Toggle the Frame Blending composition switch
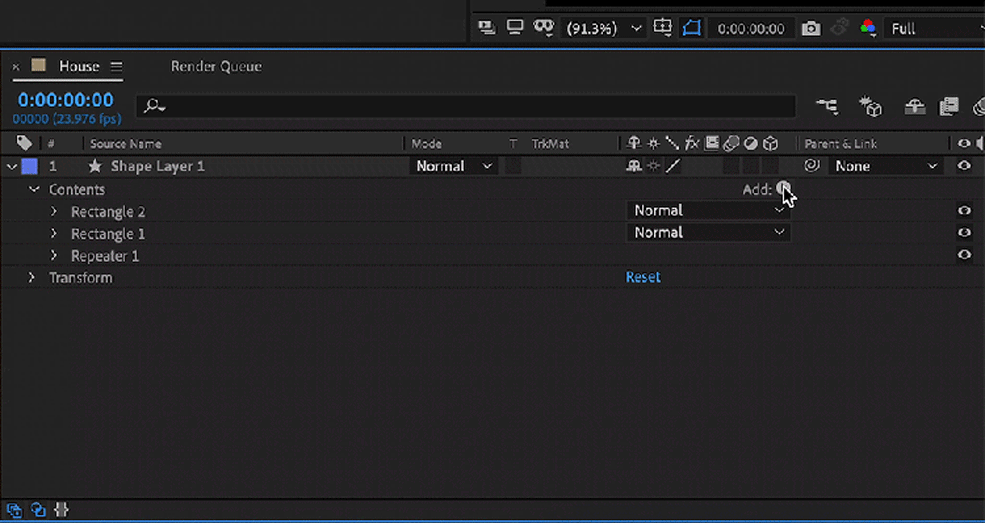985x523 pixels. (949, 107)
